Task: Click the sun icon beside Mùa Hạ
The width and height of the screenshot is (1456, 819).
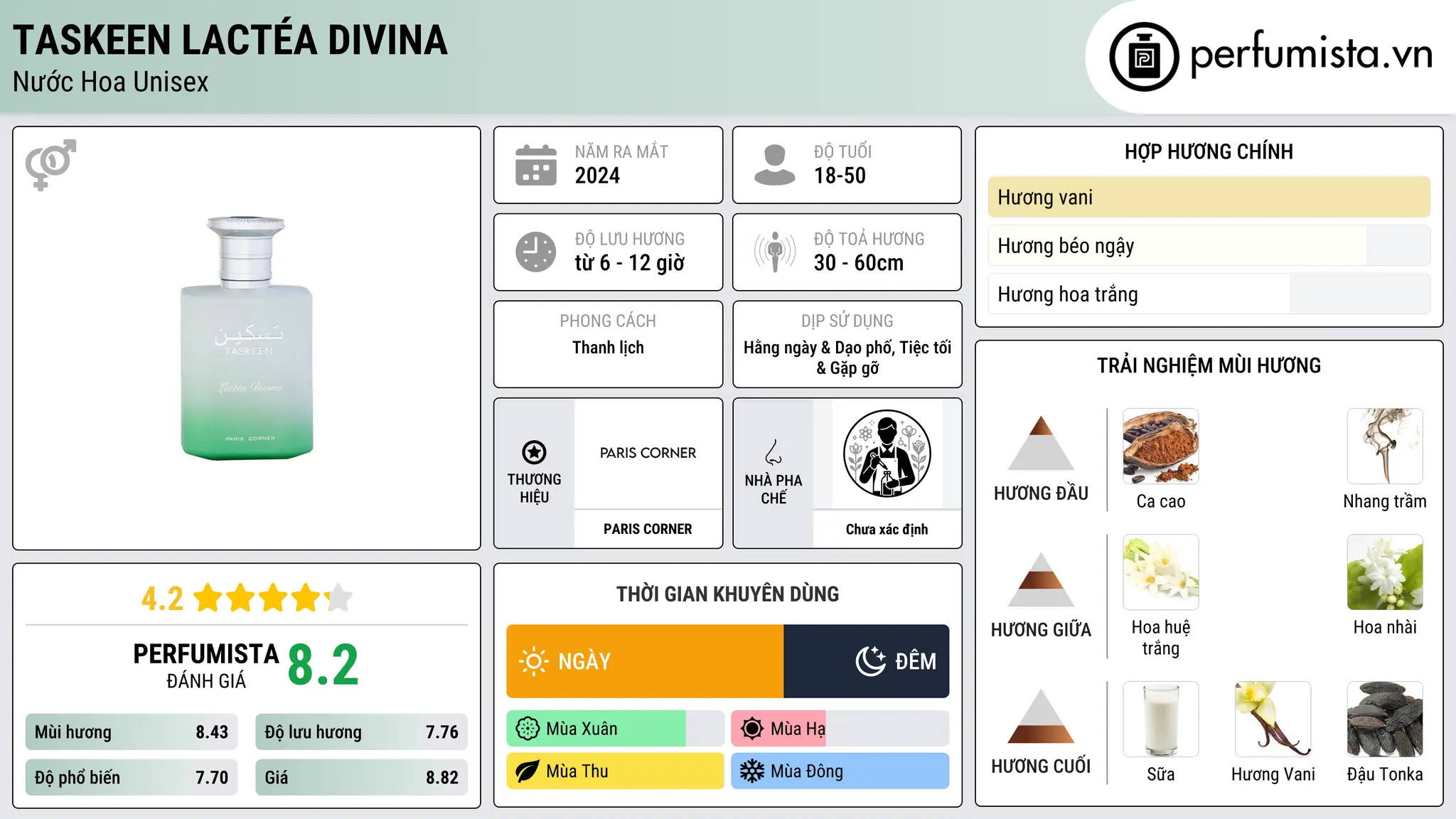Action: point(752,729)
